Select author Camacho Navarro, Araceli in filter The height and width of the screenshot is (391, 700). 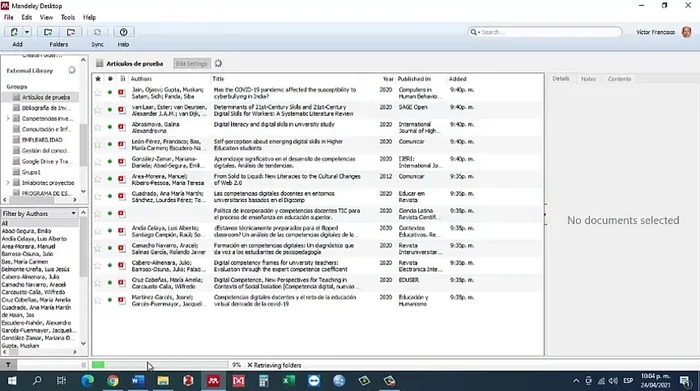pyautogui.click(x=33, y=285)
